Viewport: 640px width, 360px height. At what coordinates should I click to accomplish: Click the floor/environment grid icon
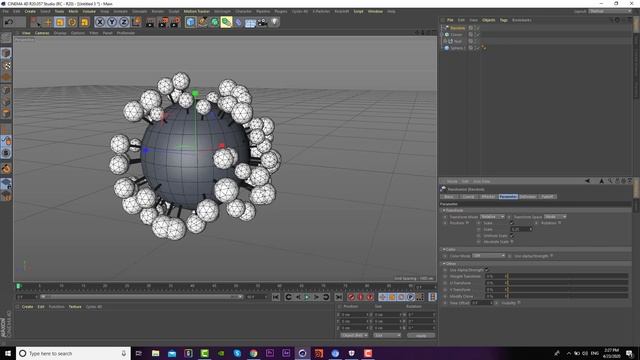click(250, 22)
